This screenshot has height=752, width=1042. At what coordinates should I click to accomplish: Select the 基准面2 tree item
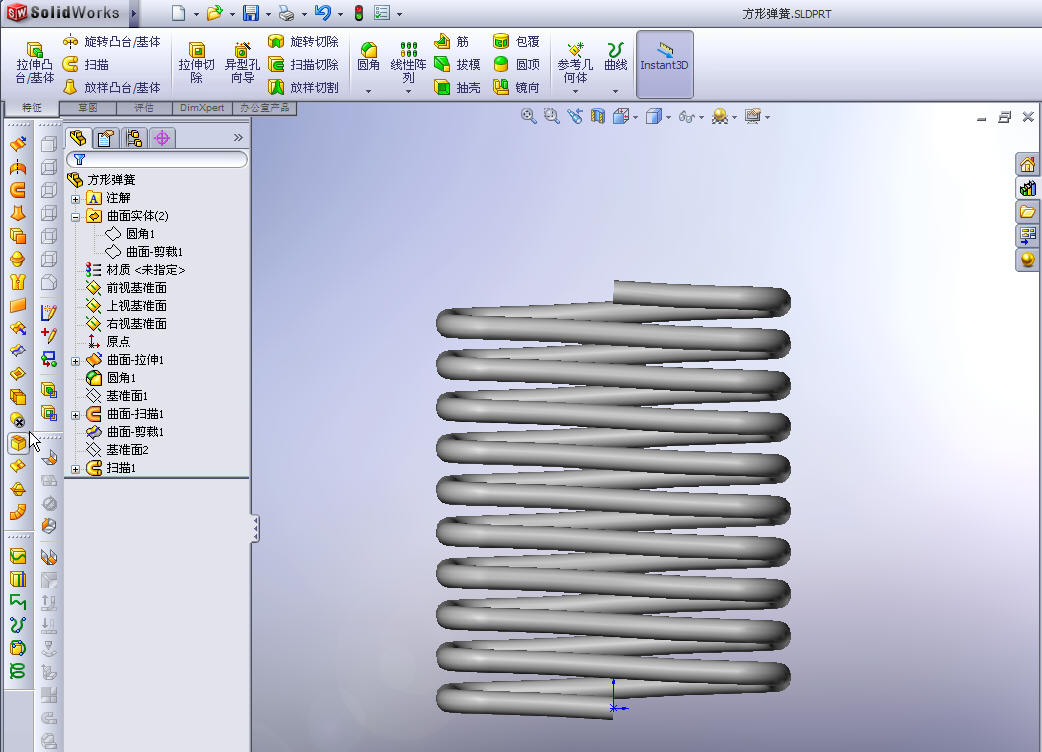118,450
